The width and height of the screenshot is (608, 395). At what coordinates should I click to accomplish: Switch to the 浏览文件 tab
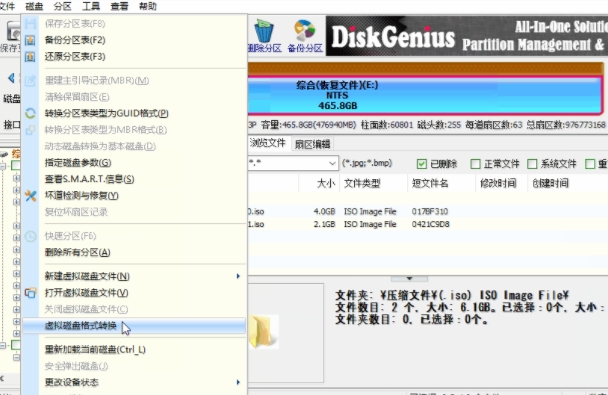pyautogui.click(x=268, y=143)
